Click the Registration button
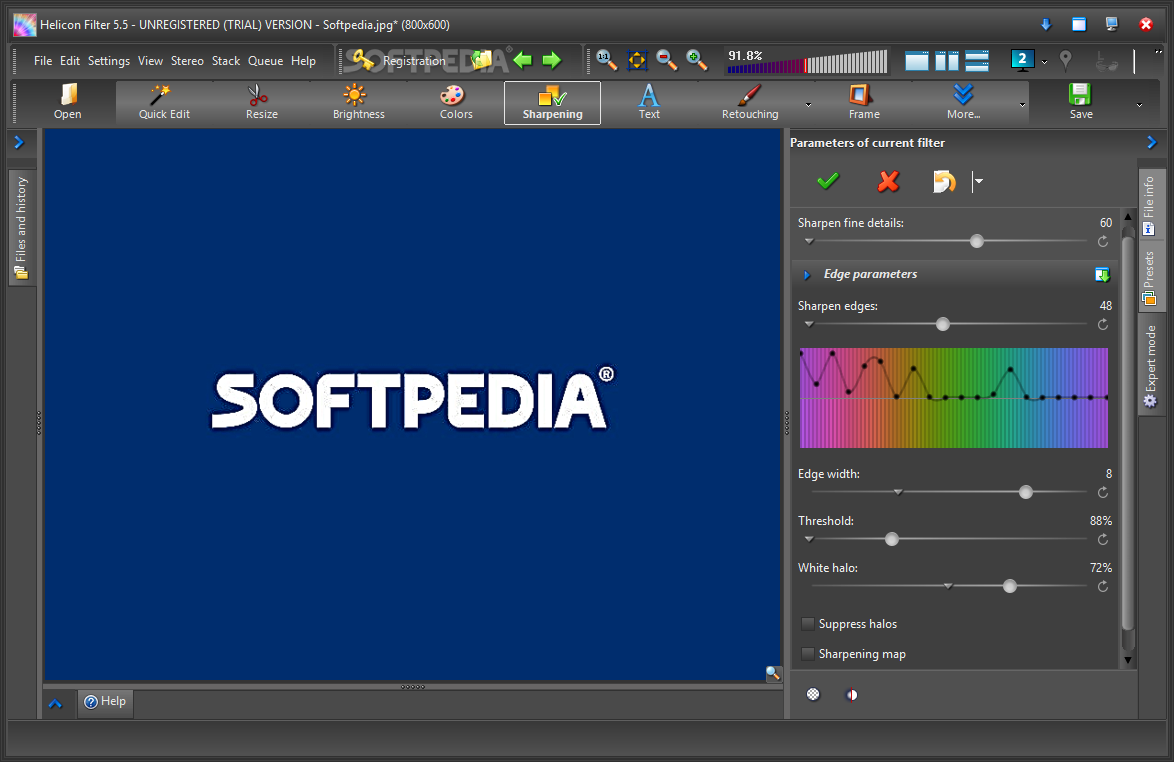Screen dimensions: 1174x762 click(x=401, y=61)
